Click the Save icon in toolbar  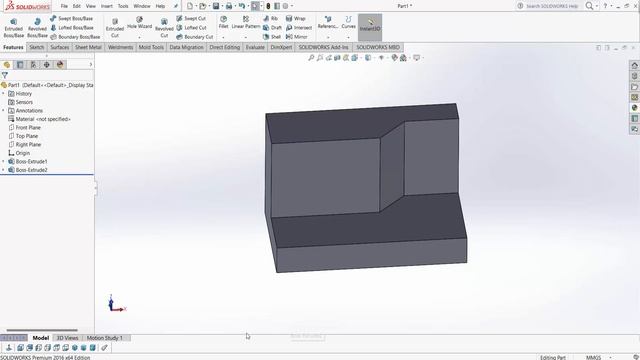[x=216, y=6]
